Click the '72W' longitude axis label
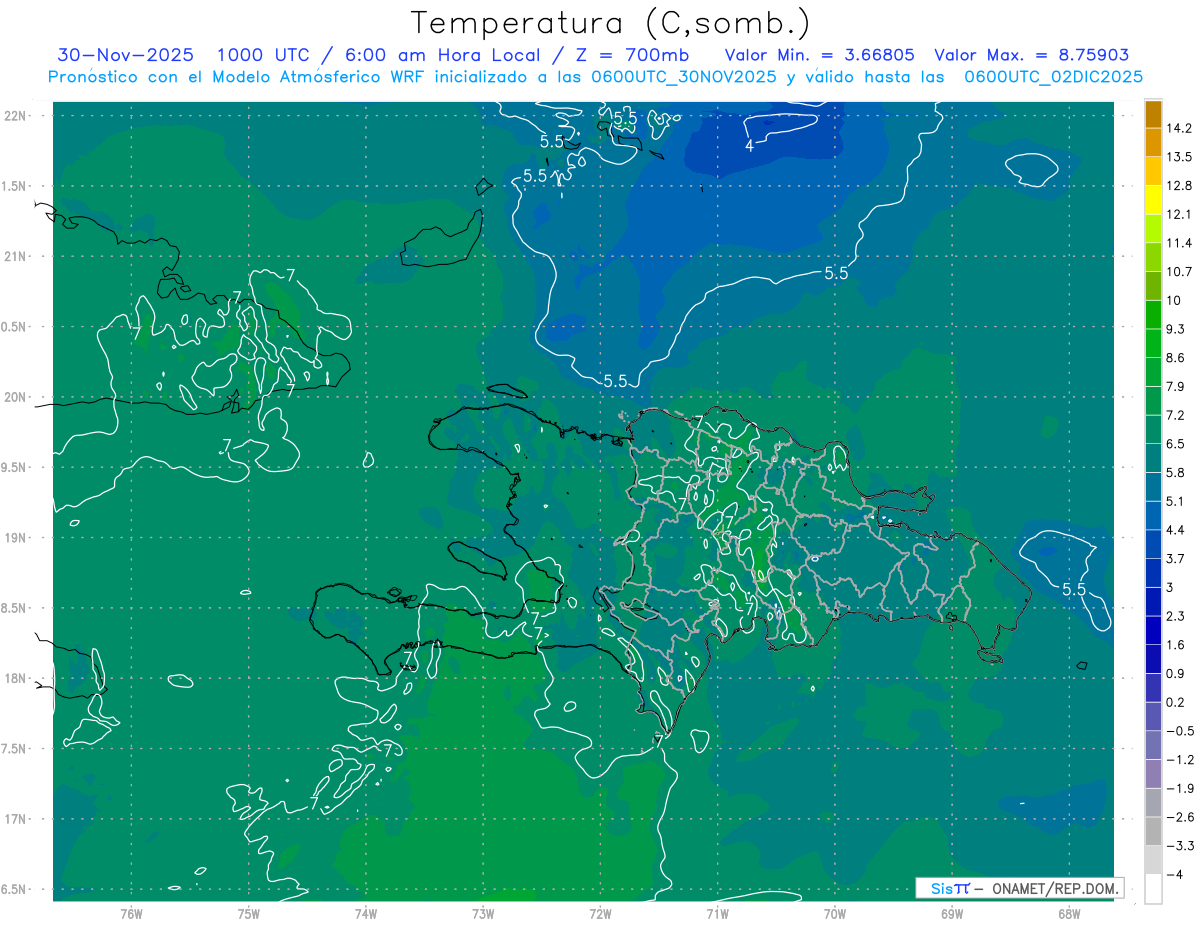The width and height of the screenshot is (1200, 927). click(600, 914)
